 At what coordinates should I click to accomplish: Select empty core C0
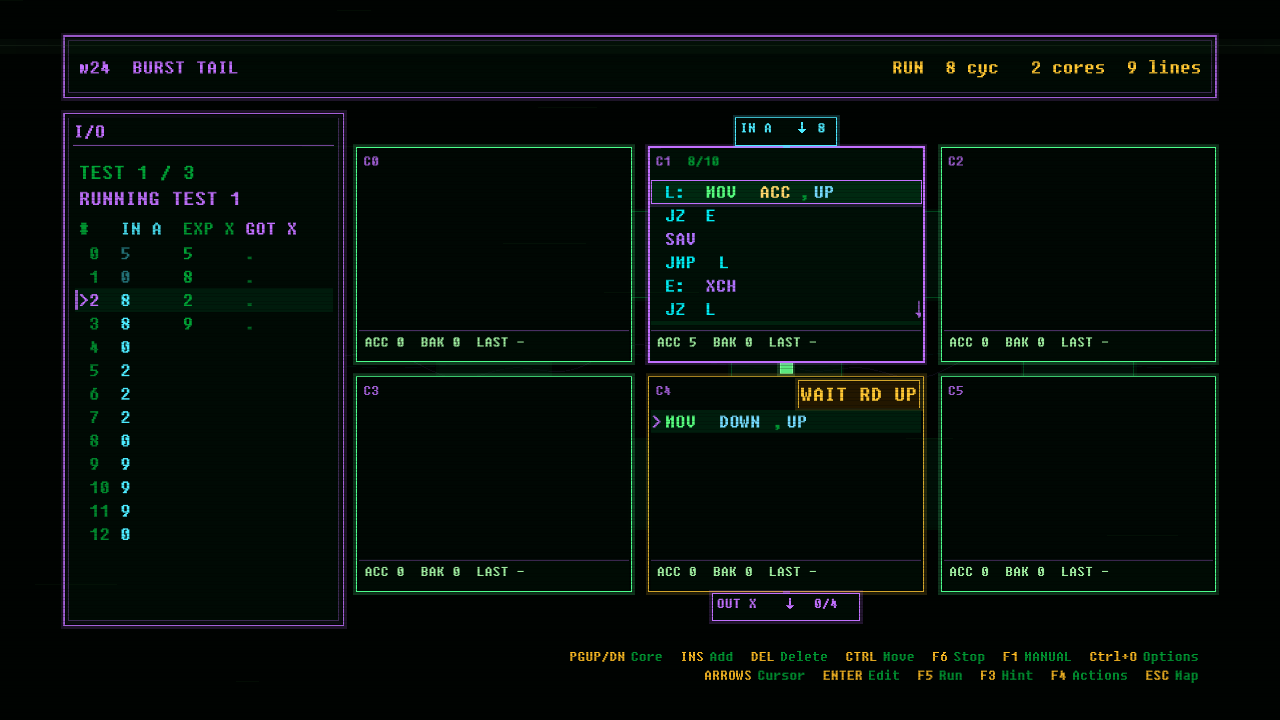tap(494, 254)
